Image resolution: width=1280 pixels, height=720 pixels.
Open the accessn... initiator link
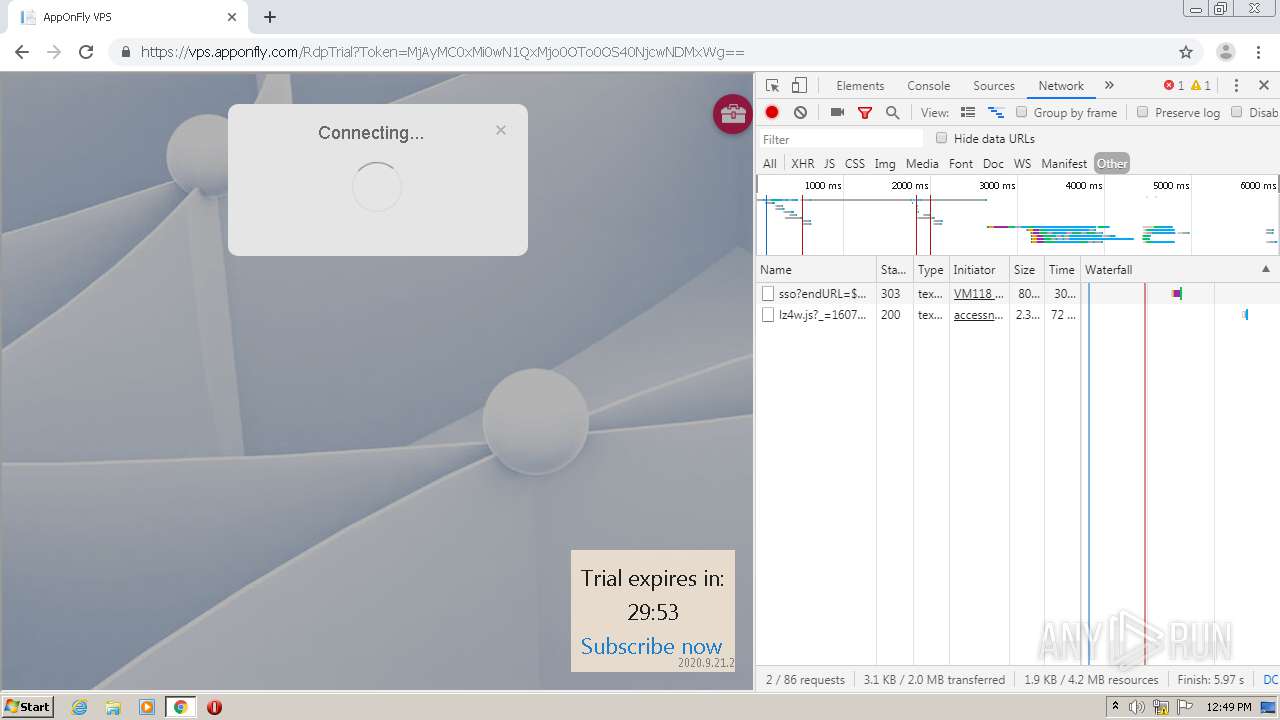[978, 315]
